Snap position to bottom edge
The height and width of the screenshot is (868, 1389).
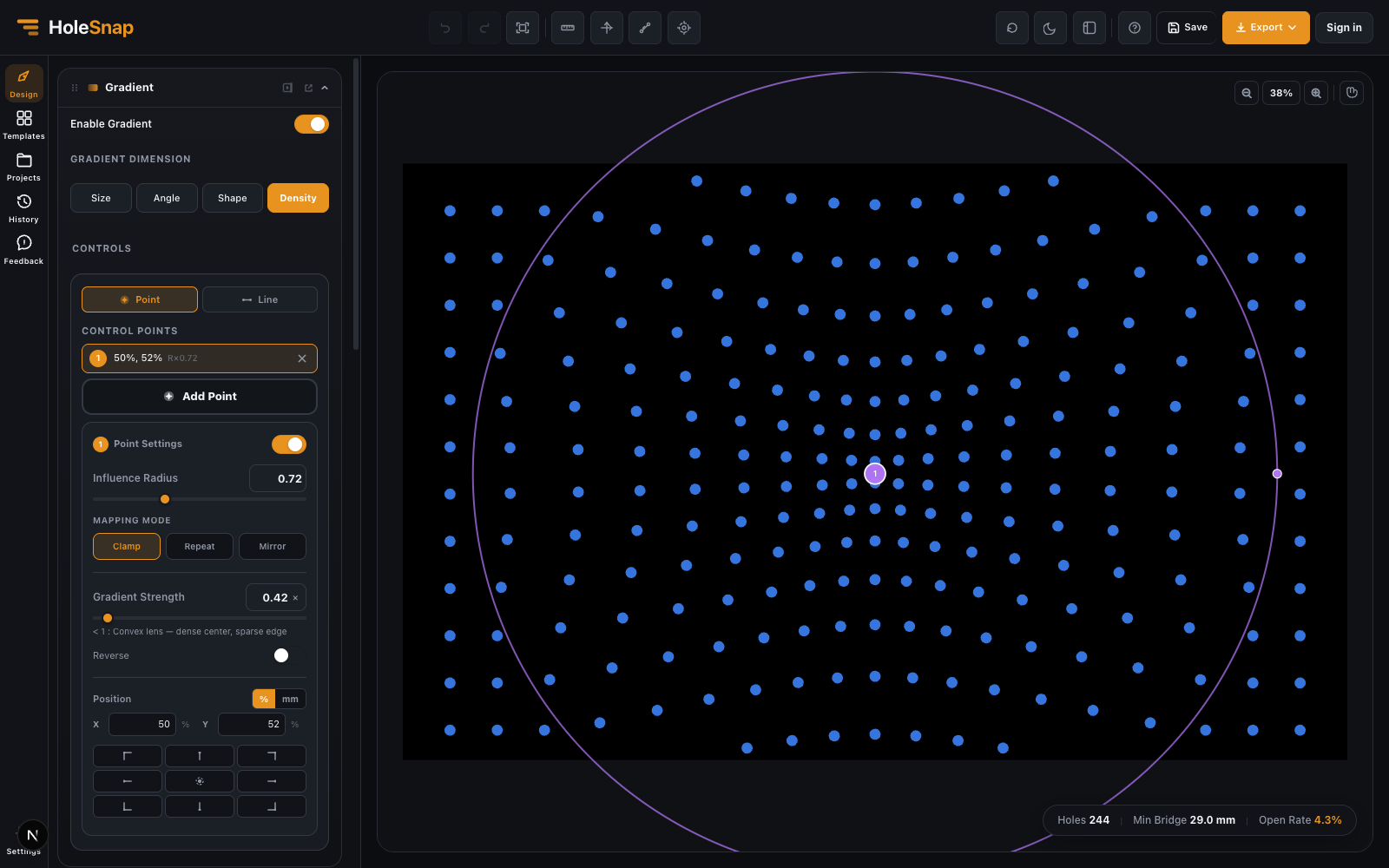[x=200, y=806]
